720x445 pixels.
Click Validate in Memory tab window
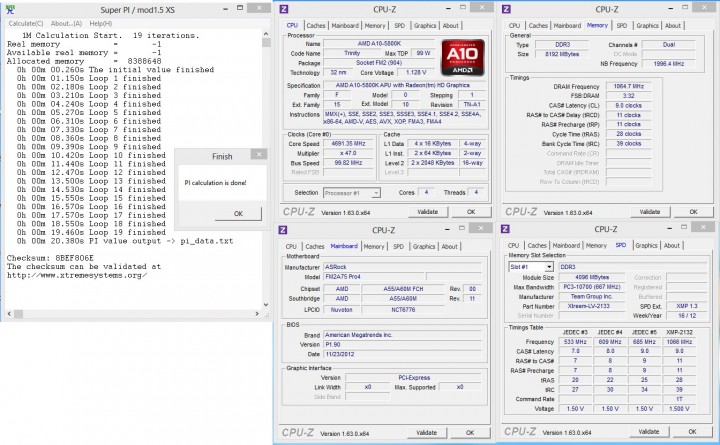click(x=650, y=212)
